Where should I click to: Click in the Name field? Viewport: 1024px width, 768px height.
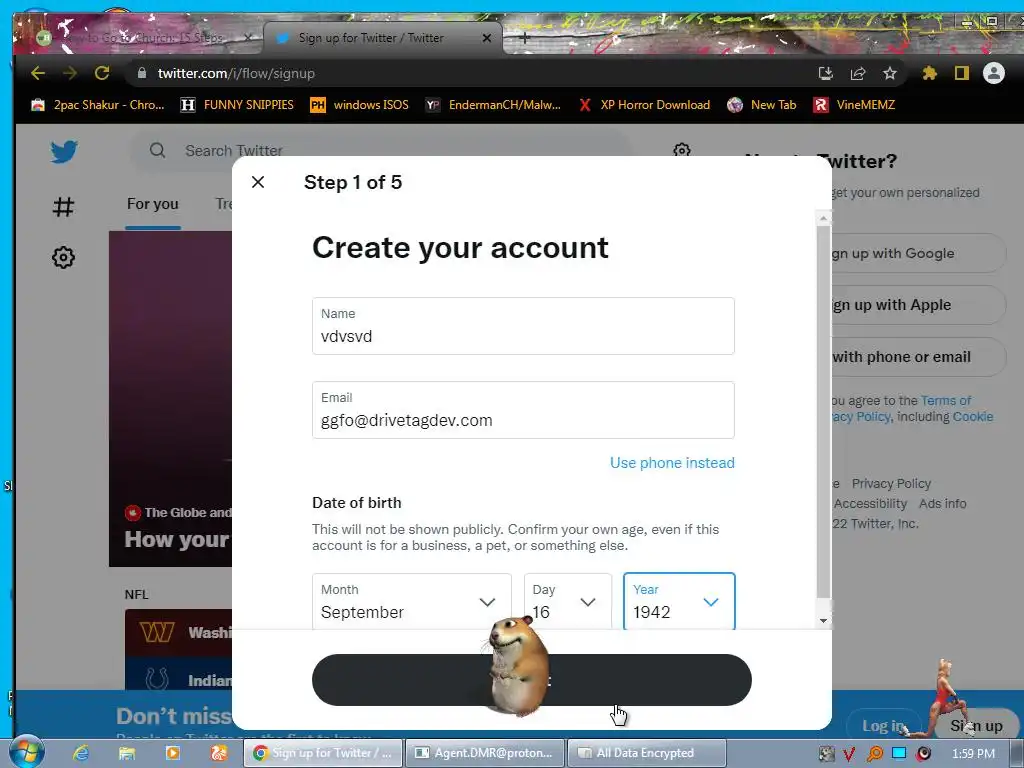tap(523, 326)
